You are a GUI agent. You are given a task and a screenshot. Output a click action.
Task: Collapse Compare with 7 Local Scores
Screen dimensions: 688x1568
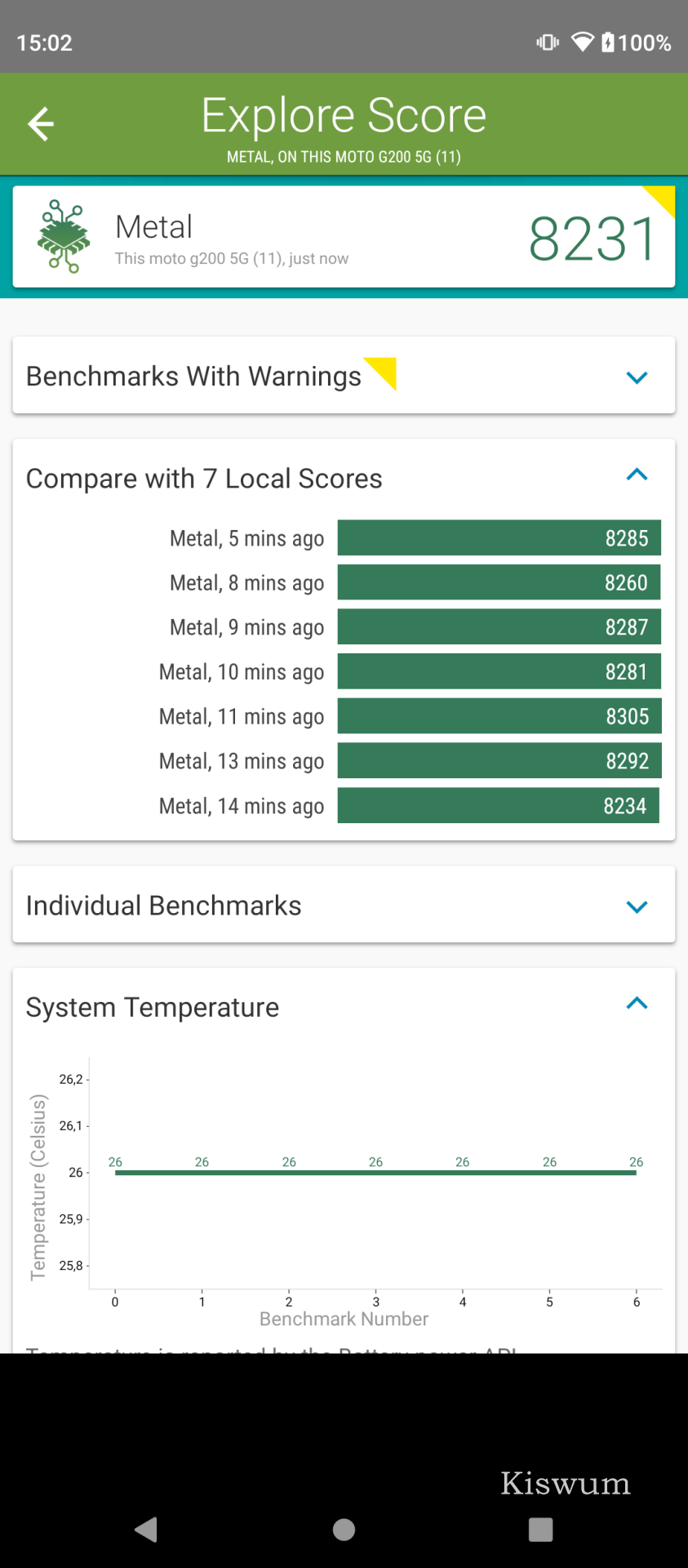tap(637, 474)
